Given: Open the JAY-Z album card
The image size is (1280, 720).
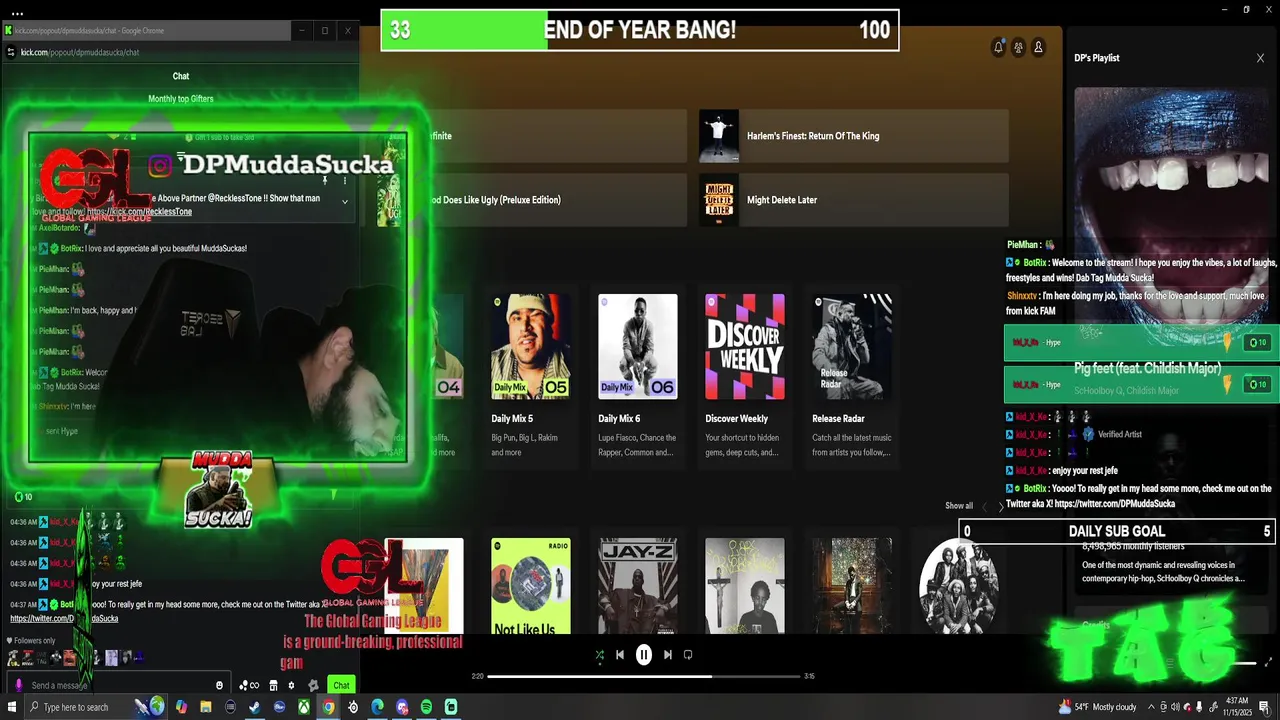Looking at the screenshot, I should tap(638, 586).
